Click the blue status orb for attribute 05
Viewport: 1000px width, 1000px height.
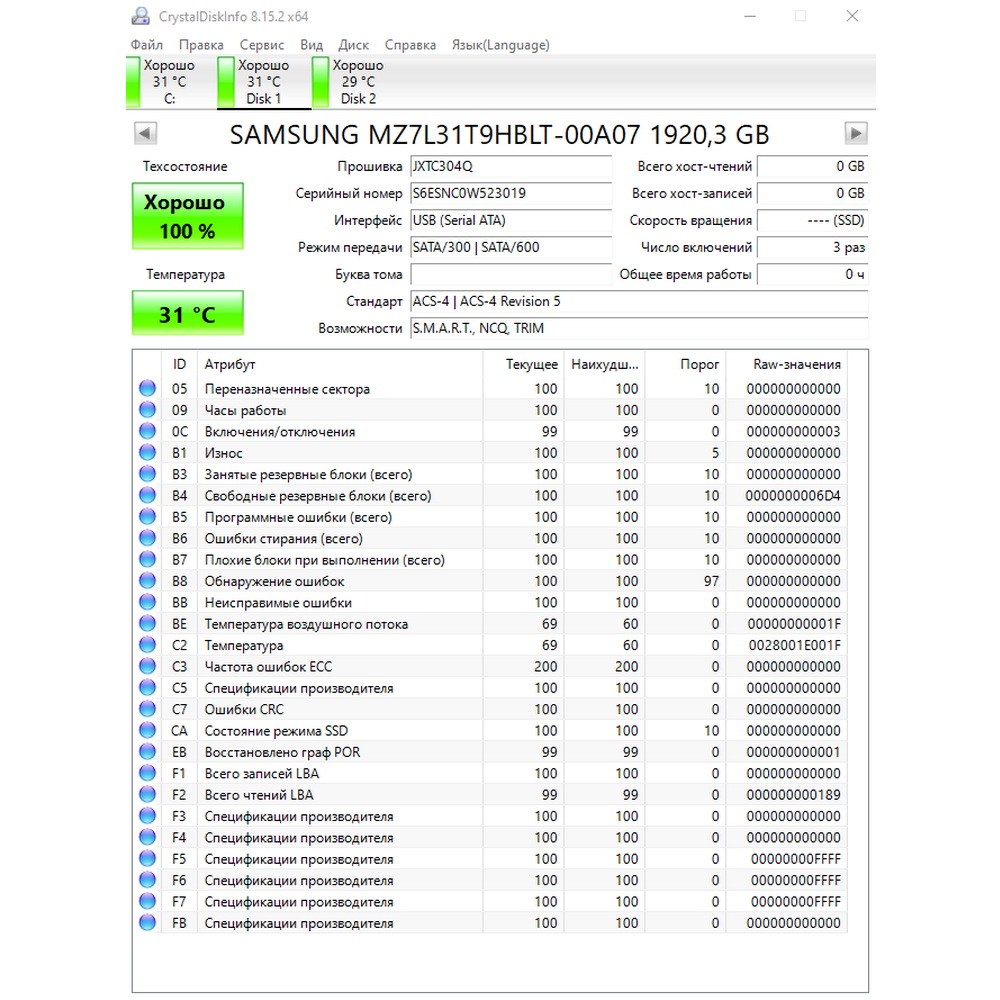(147, 388)
